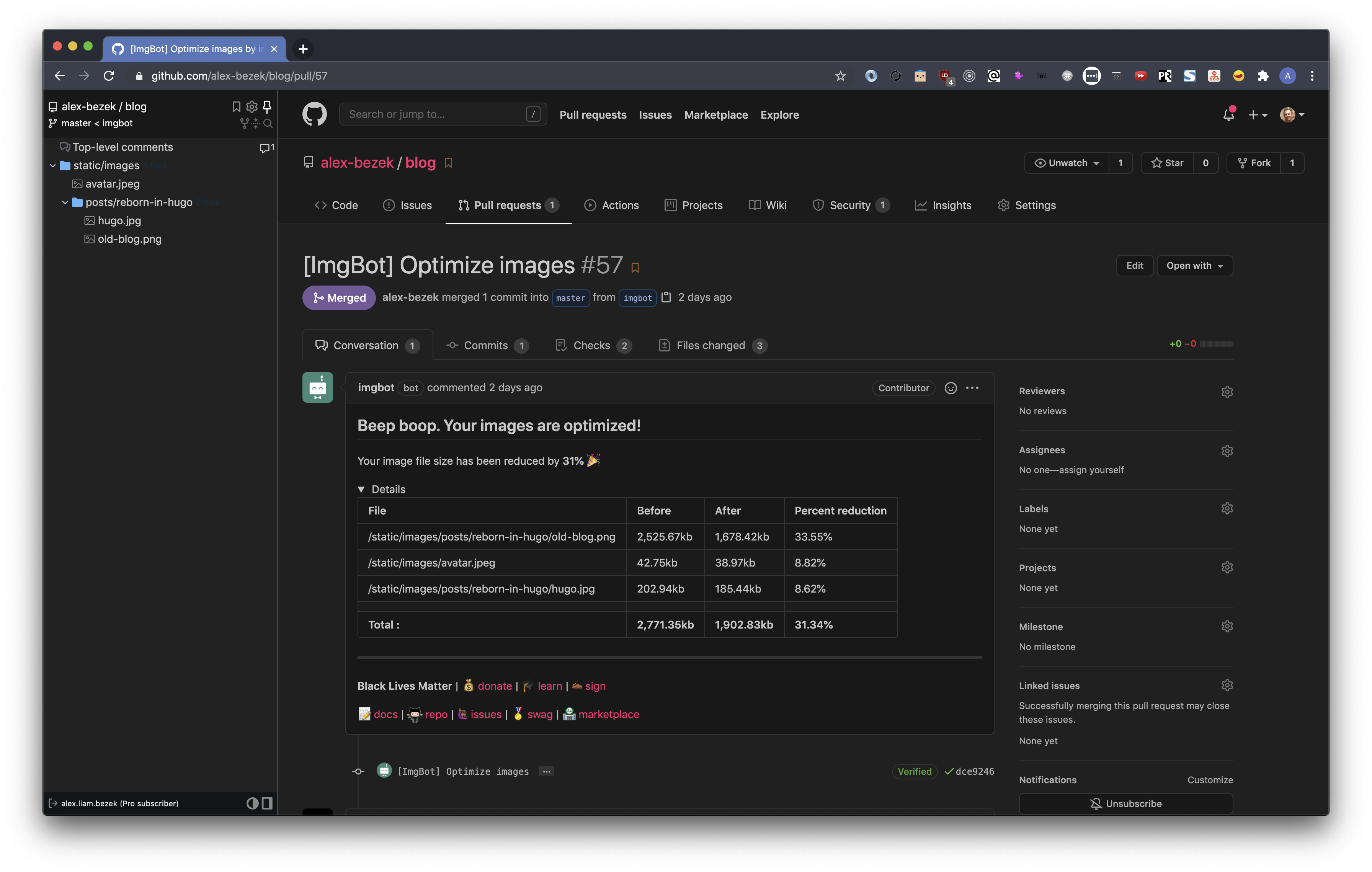The width and height of the screenshot is (1372, 872).
Task: Click the comment count bubble in the sidebar
Action: click(267, 147)
